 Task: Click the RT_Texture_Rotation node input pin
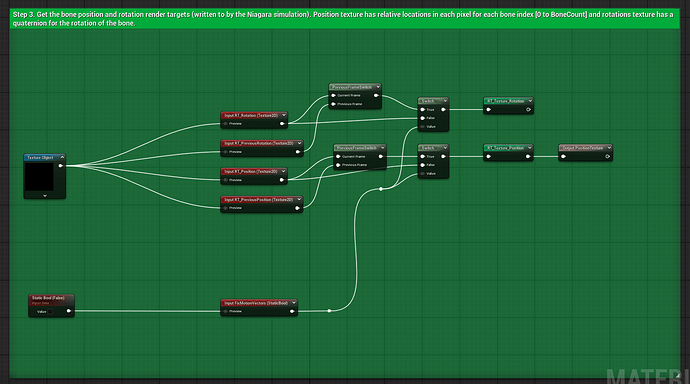488,110
